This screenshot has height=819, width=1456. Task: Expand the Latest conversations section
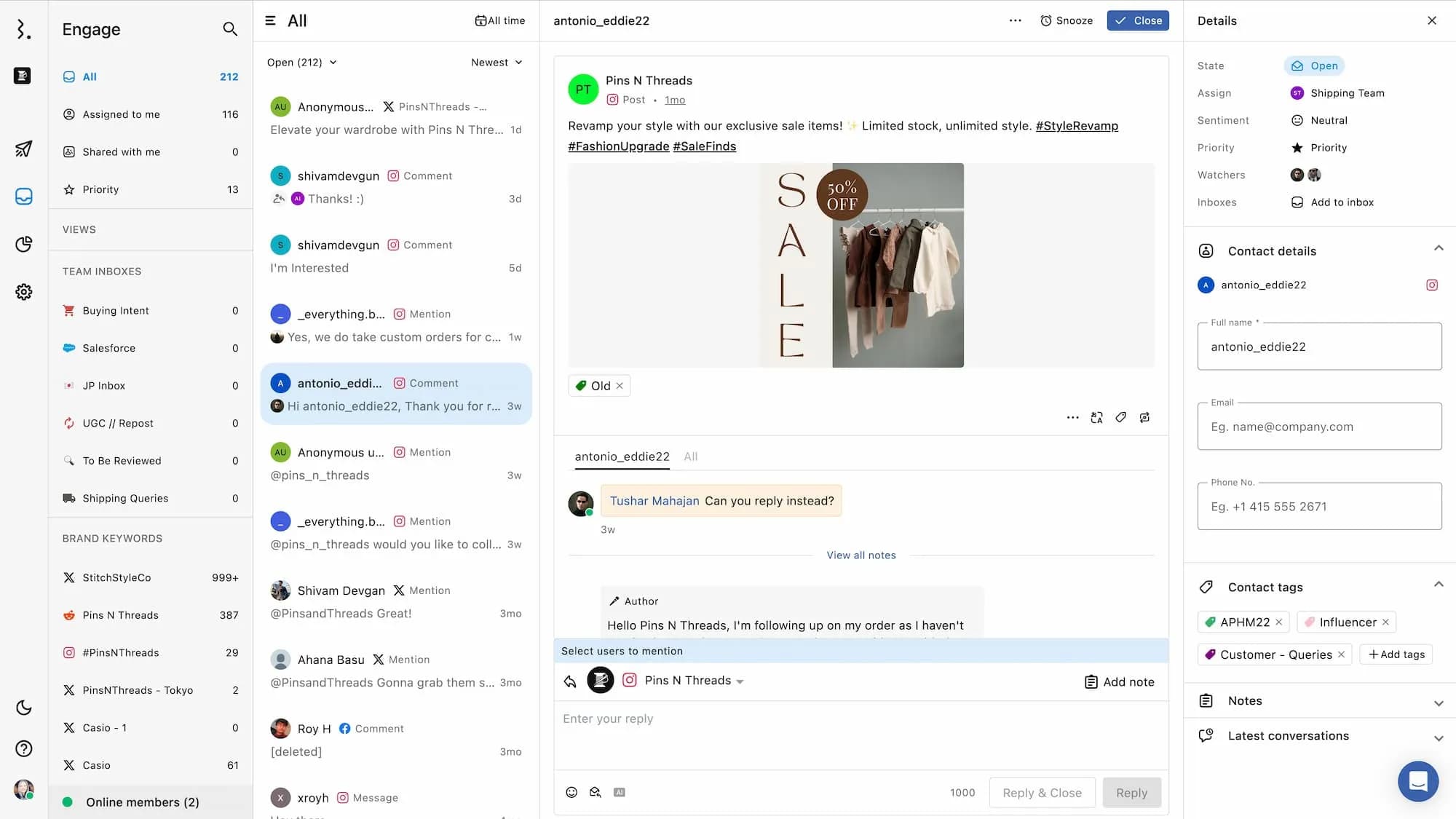click(x=1438, y=737)
